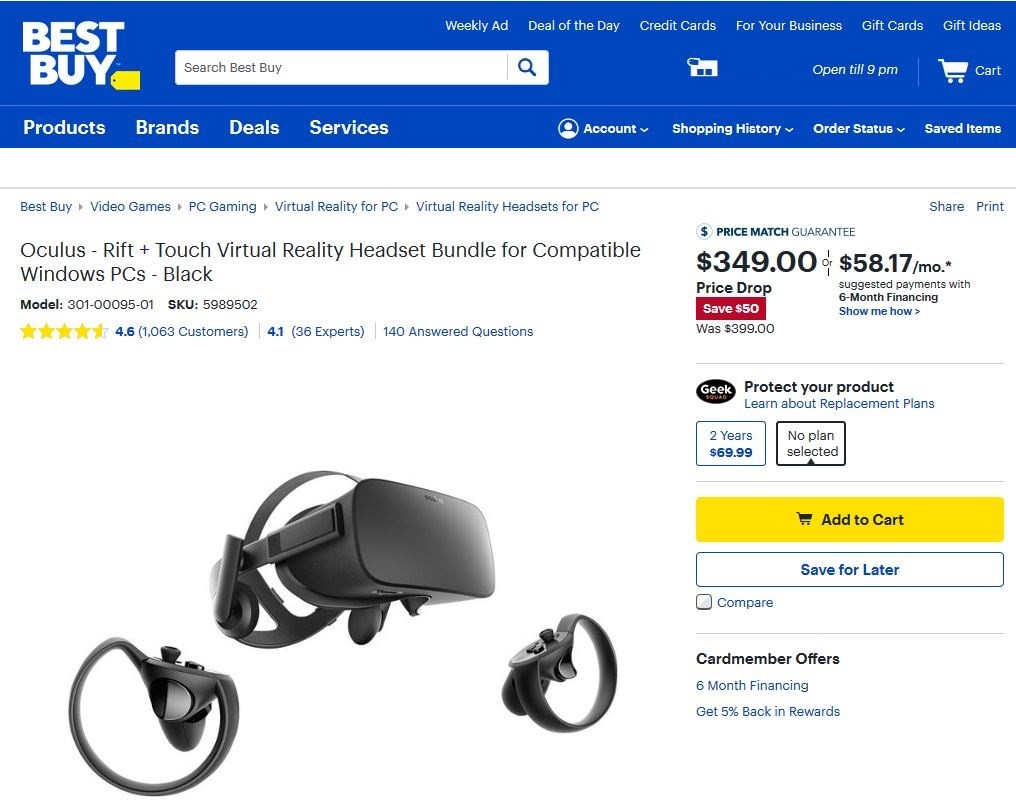The image size is (1016, 803).
Task: Click the Price Match Guarantee dollar icon
Action: pyautogui.click(x=704, y=231)
